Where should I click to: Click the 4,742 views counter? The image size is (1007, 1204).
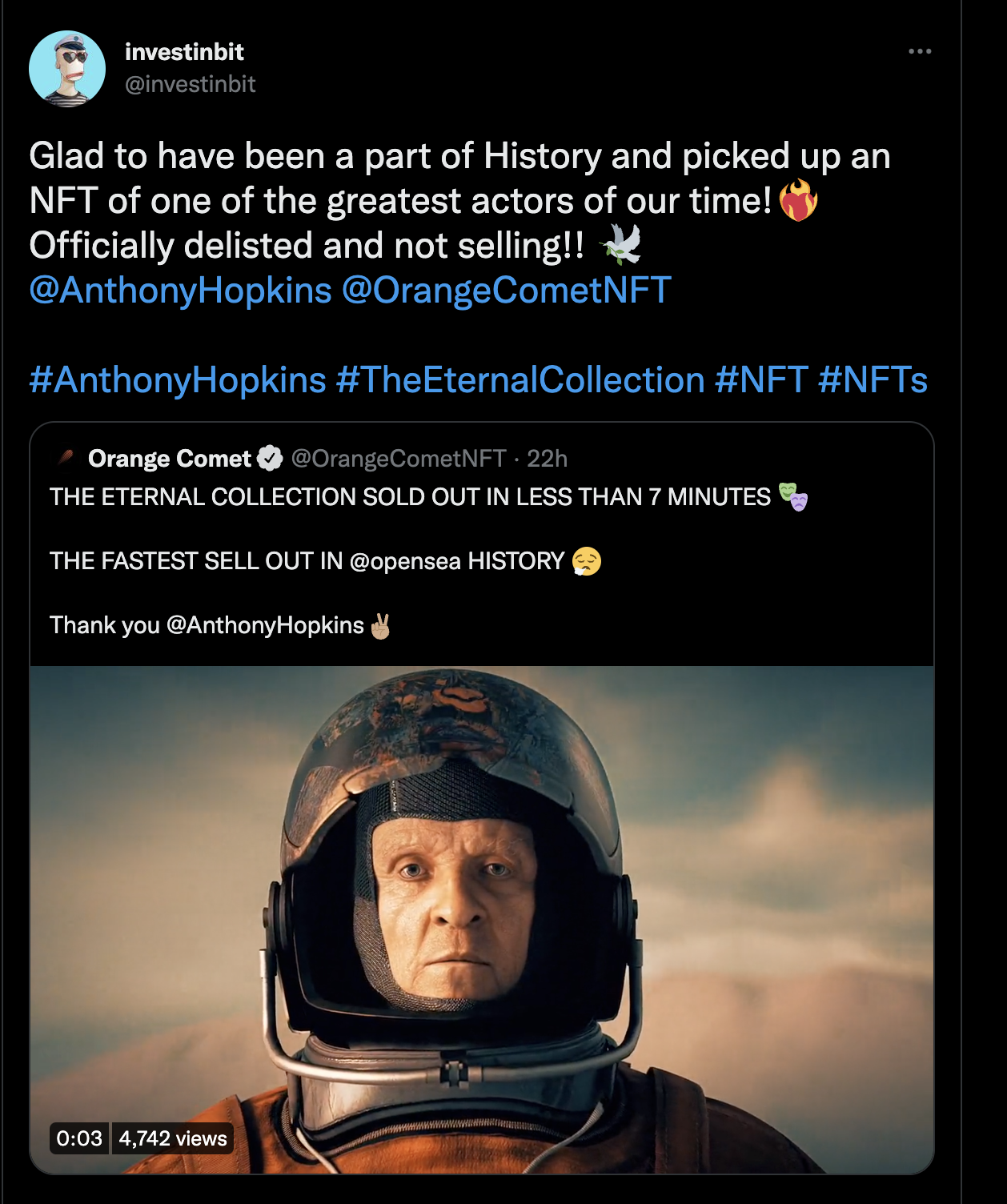[173, 1138]
